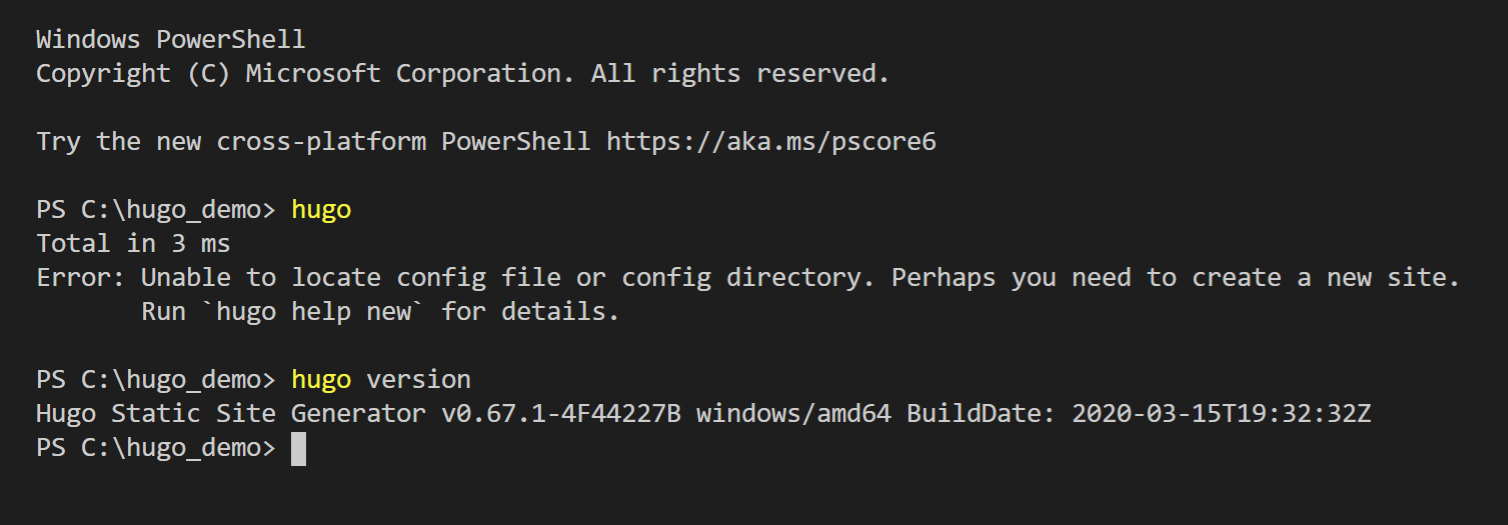The width and height of the screenshot is (1508, 525).
Task: Click the blinking cursor block at the prompt
Action: point(298,448)
